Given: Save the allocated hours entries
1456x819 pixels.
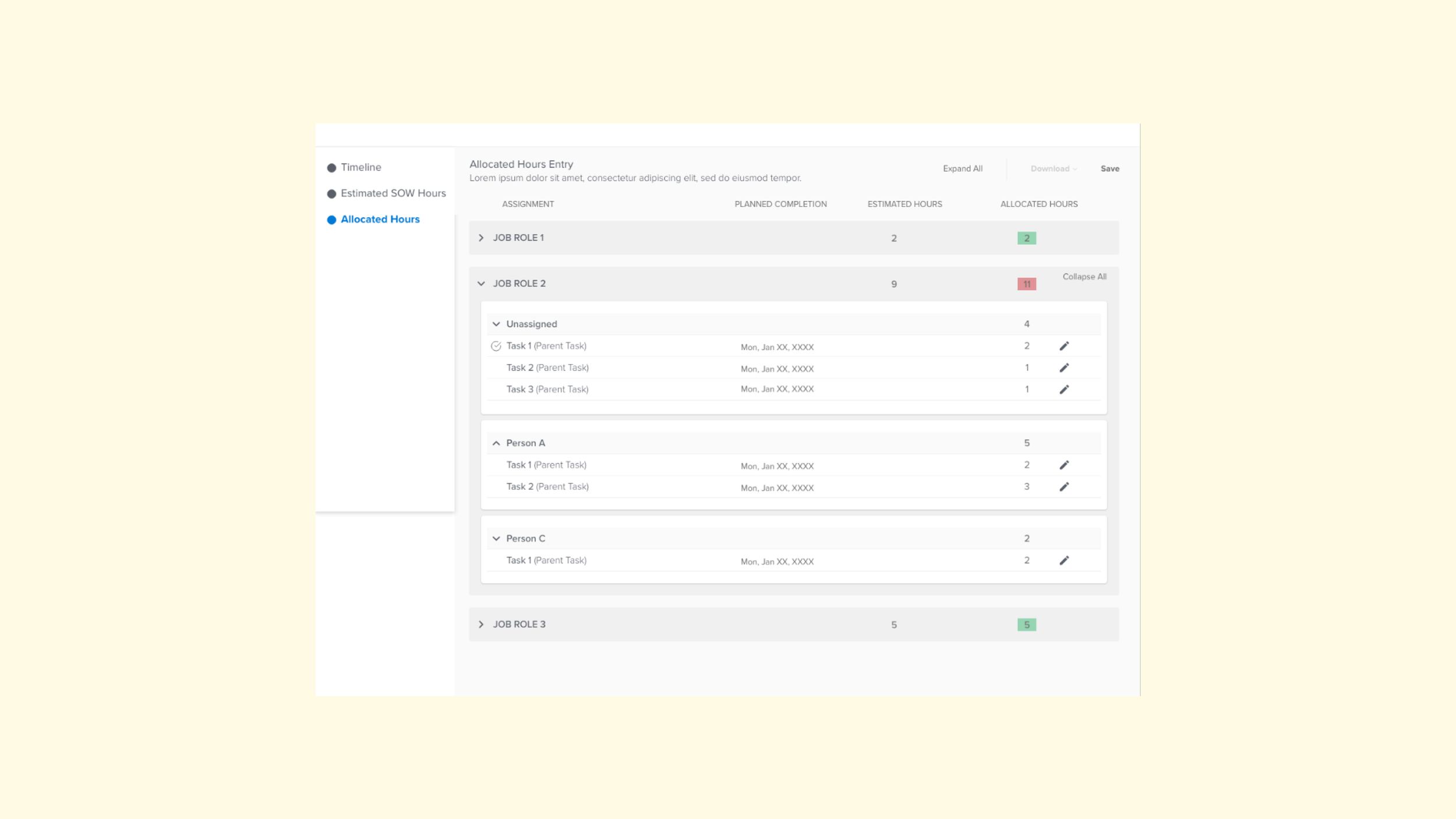Looking at the screenshot, I should (x=1109, y=169).
